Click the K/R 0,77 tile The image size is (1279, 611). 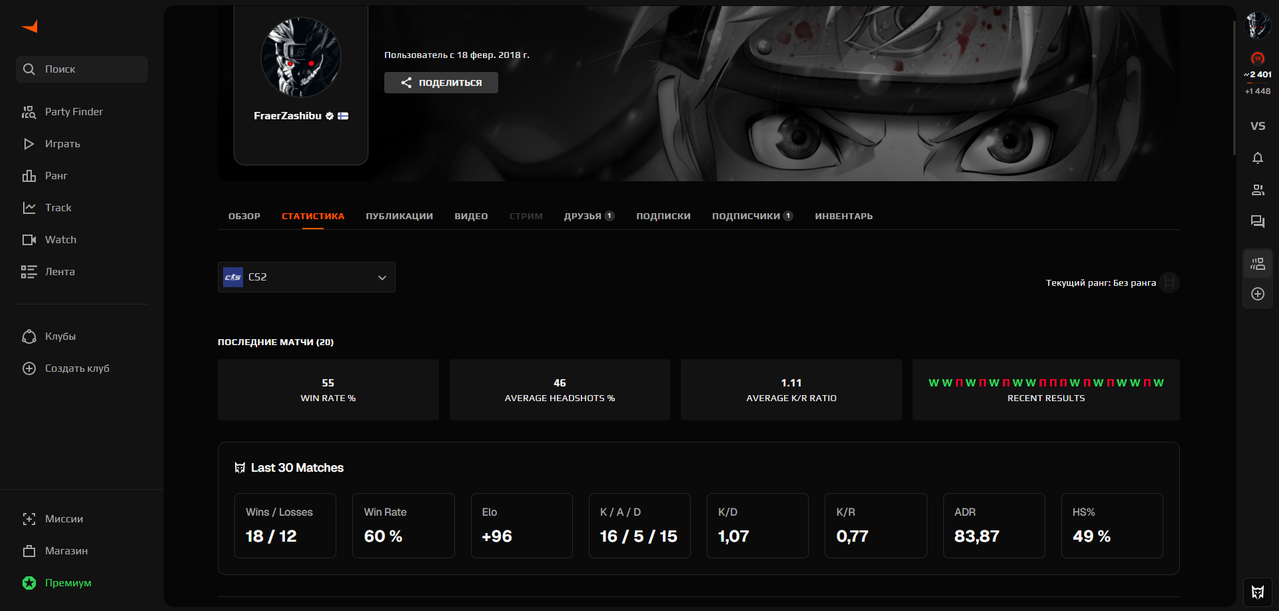(x=875, y=525)
